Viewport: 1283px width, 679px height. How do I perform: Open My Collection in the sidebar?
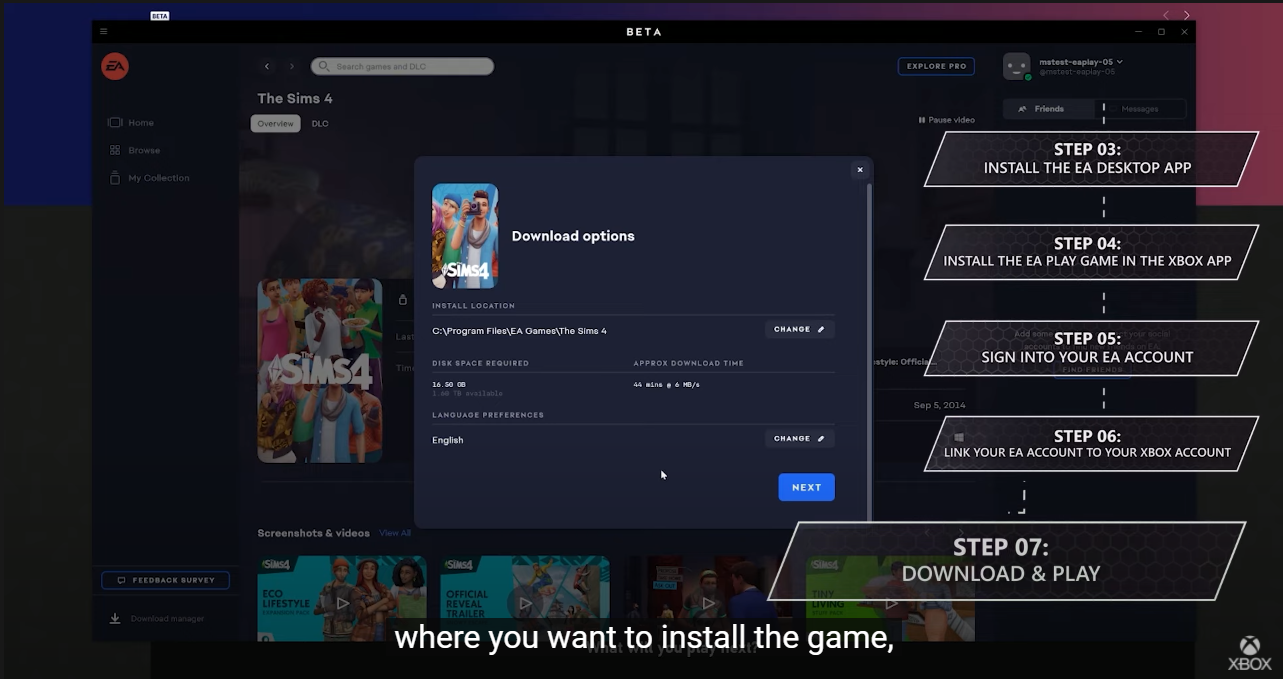[149, 178]
